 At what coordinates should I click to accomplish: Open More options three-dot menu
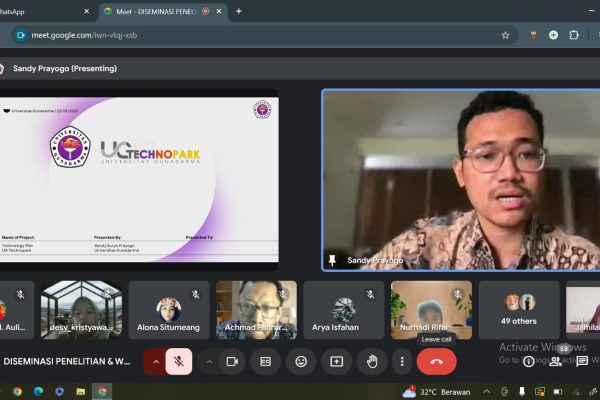tap(402, 361)
